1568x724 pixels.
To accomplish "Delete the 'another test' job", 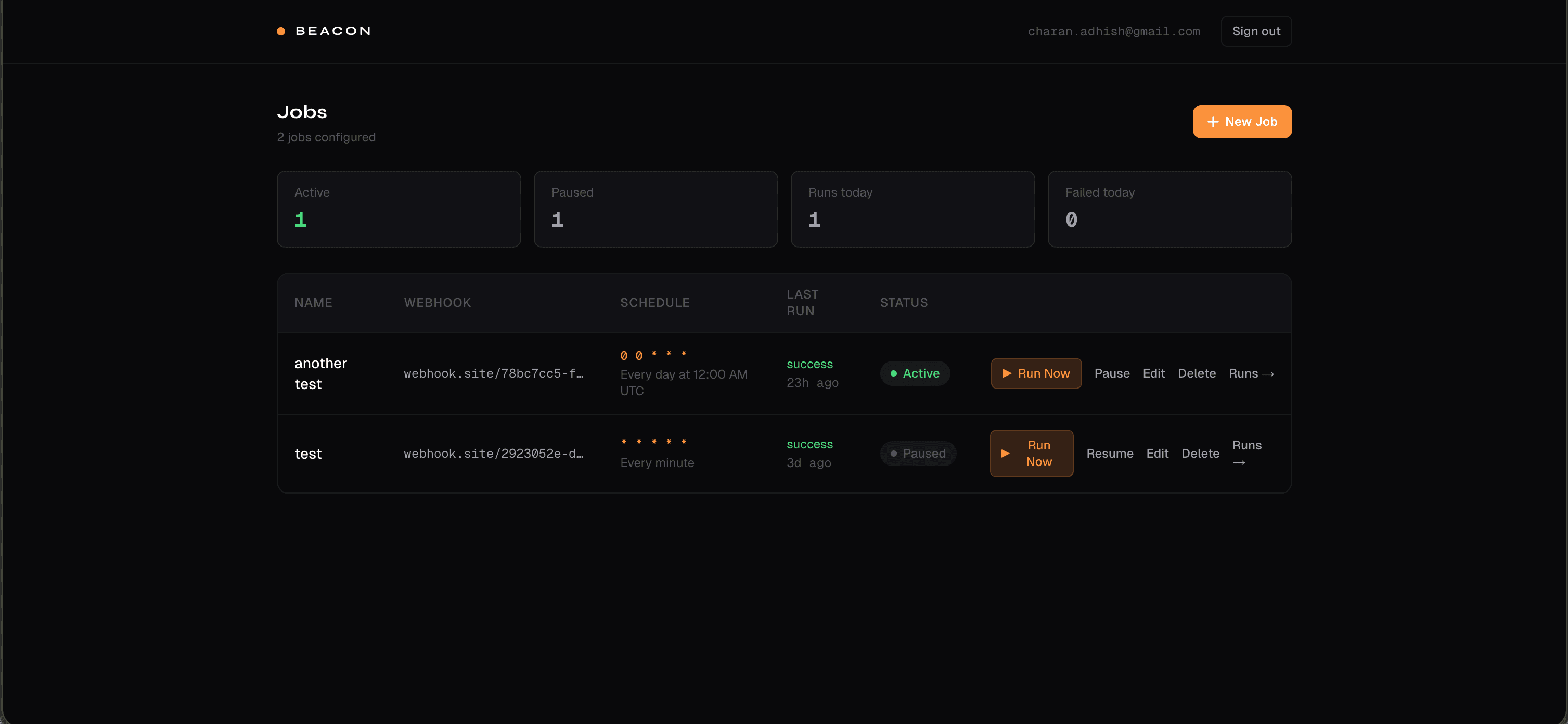I will click(1197, 373).
